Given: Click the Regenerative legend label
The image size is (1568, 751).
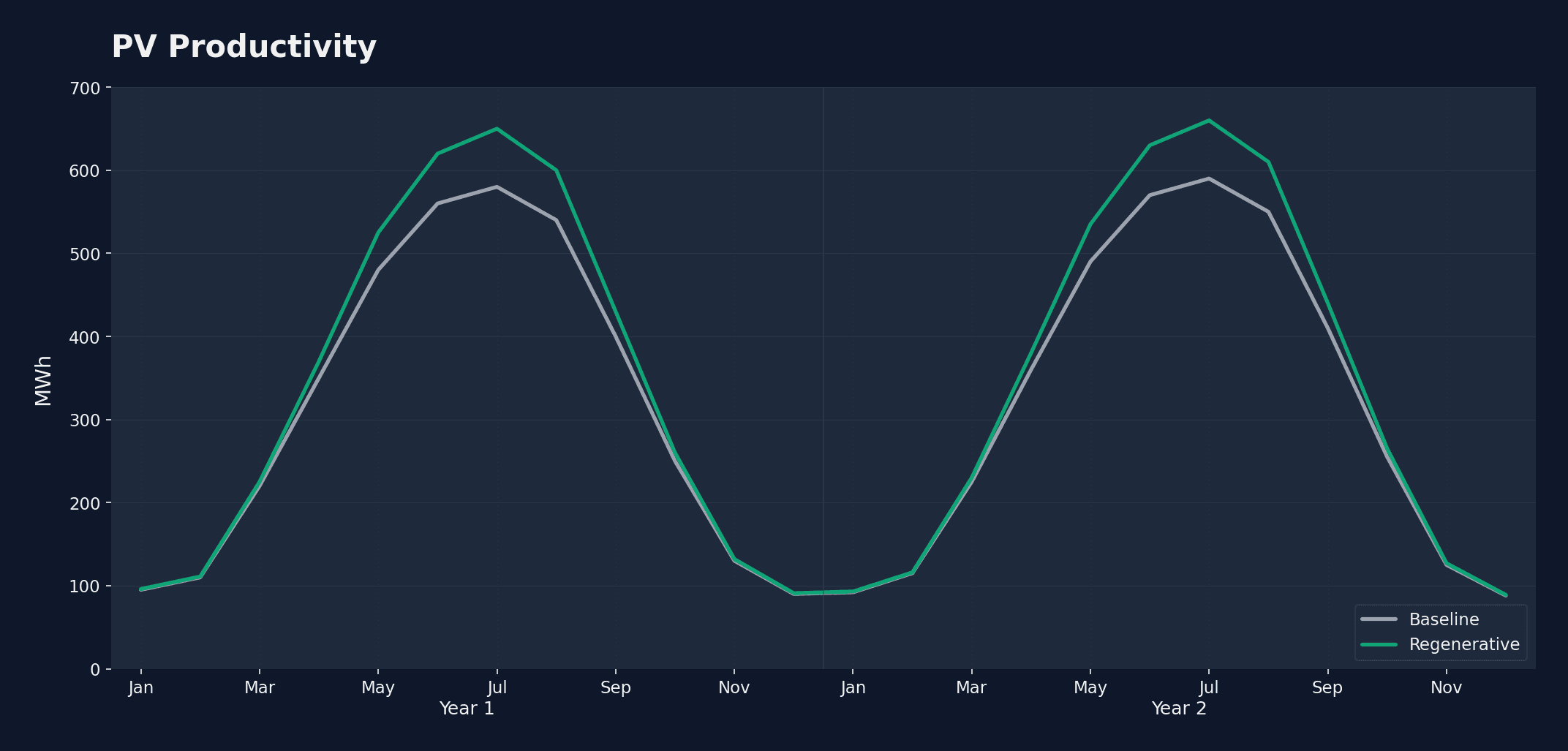Looking at the screenshot, I should (x=1464, y=644).
